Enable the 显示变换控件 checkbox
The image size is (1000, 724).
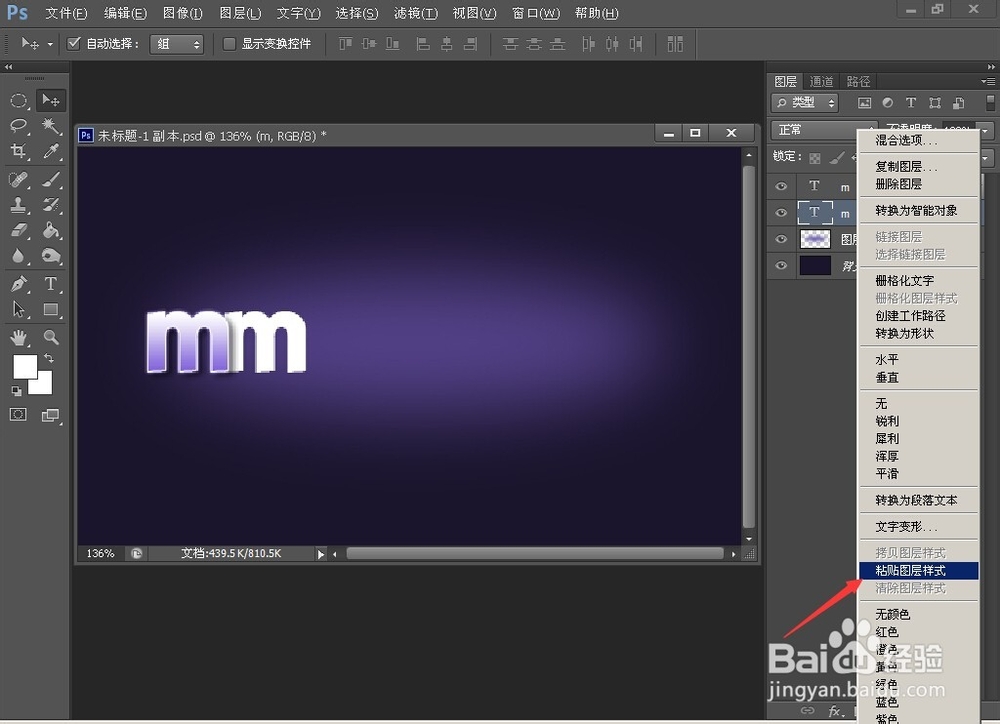(x=229, y=43)
